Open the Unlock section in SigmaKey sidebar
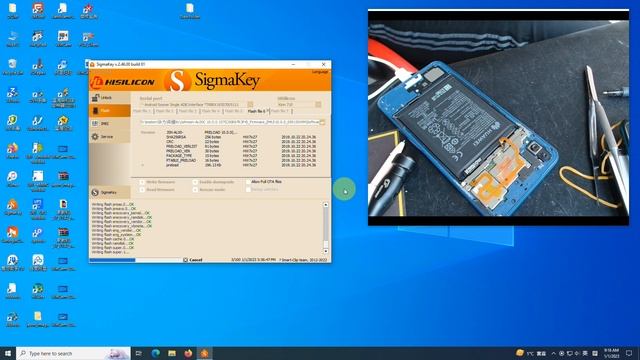Image resolution: width=640 pixels, height=360 pixels. coord(109,98)
